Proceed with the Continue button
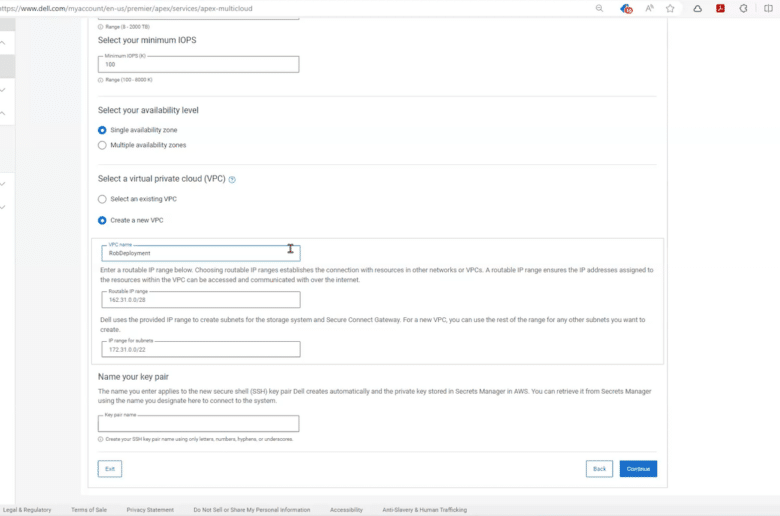780x516 pixels. pos(638,469)
